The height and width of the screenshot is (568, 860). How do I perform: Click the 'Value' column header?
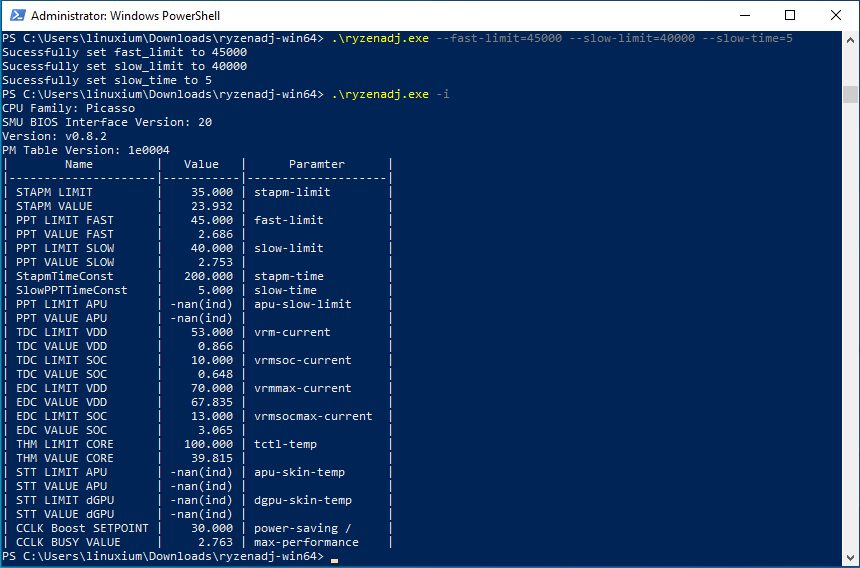(x=201, y=164)
